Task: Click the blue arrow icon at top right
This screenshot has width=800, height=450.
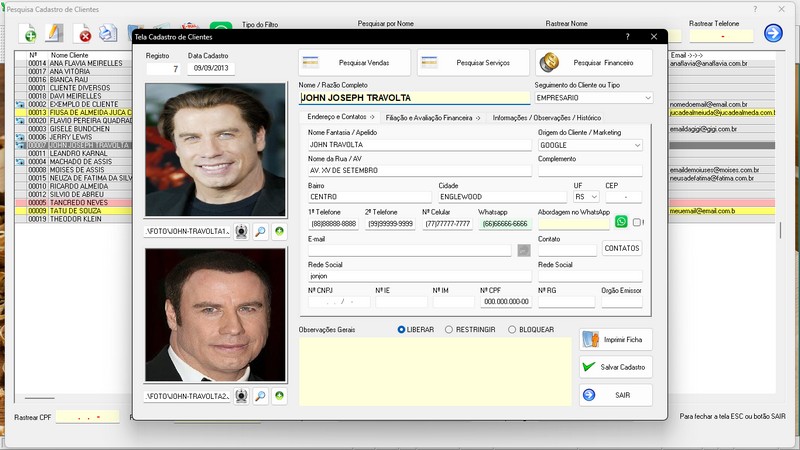Action: click(773, 33)
